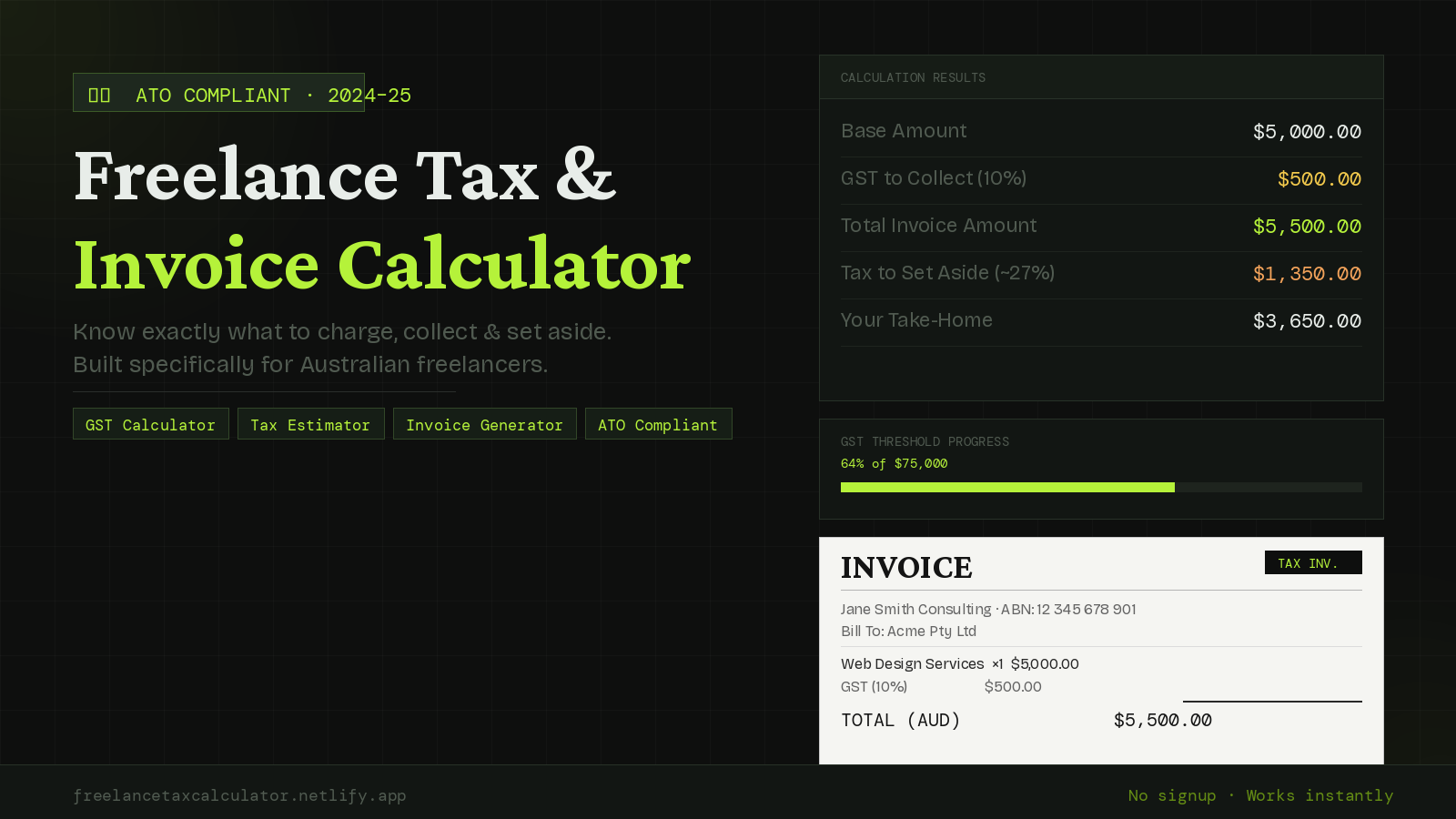Select the Jane Smith Consulting ABN line
Viewport: 1456px width, 819px height.
point(988,609)
